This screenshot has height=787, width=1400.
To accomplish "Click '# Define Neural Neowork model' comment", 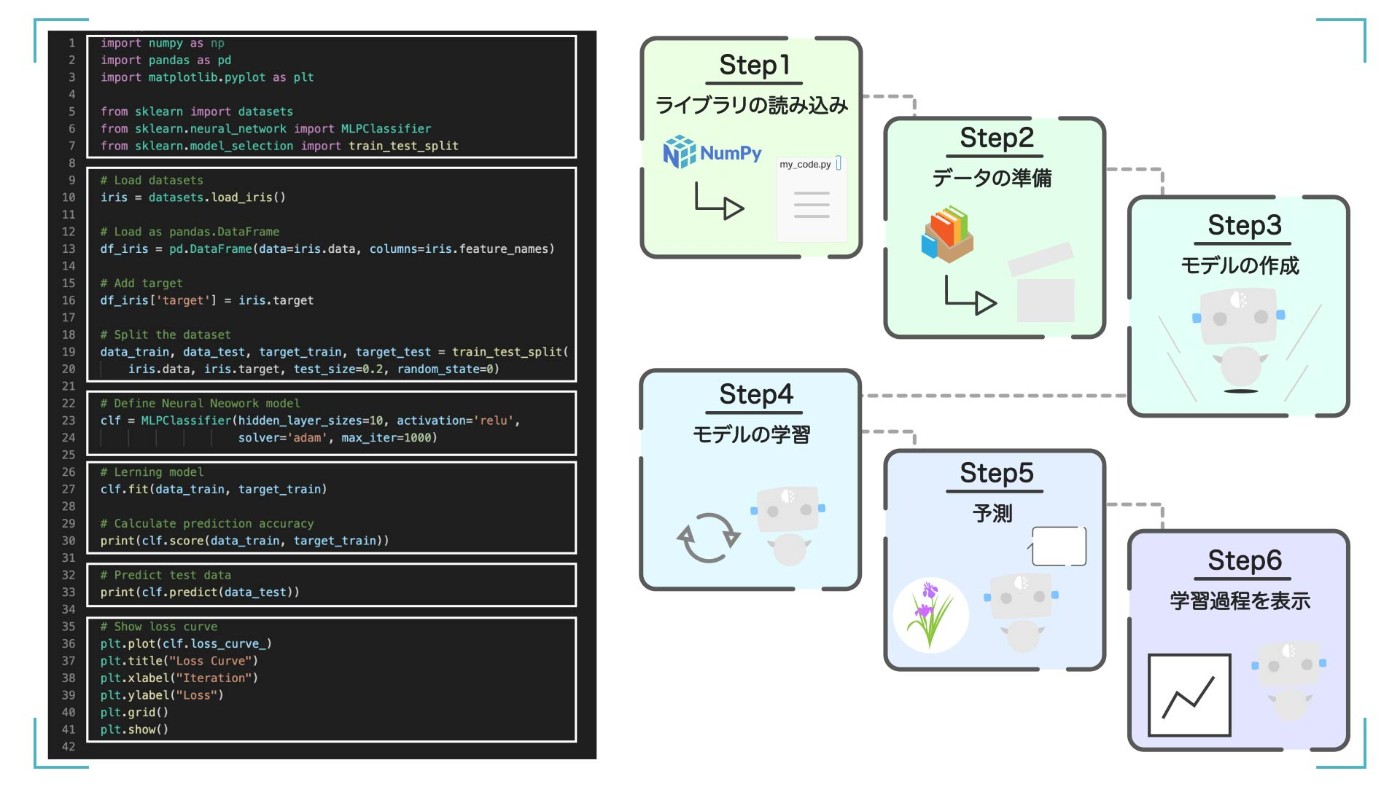I will click(x=200, y=403).
